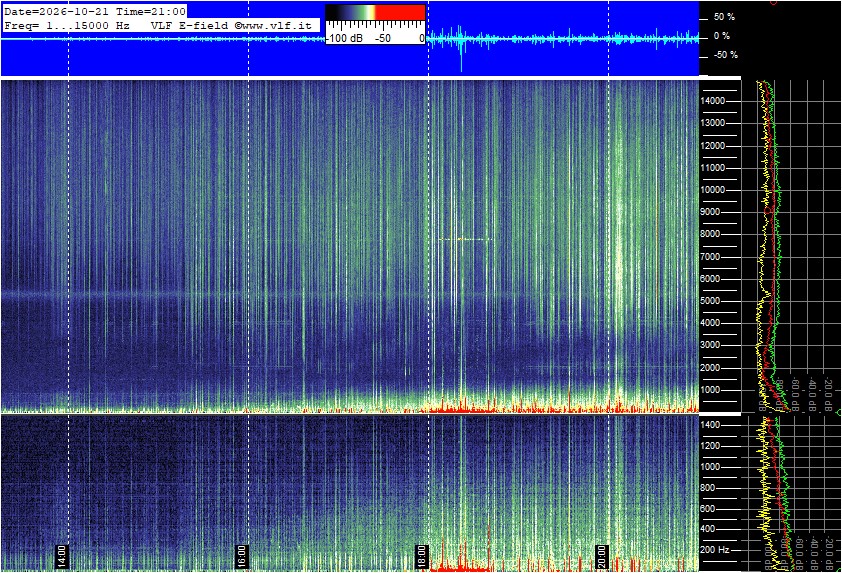This screenshot has height=573, width=842.
Task: Click the 6000 frequency axis label
Action: click(x=710, y=279)
